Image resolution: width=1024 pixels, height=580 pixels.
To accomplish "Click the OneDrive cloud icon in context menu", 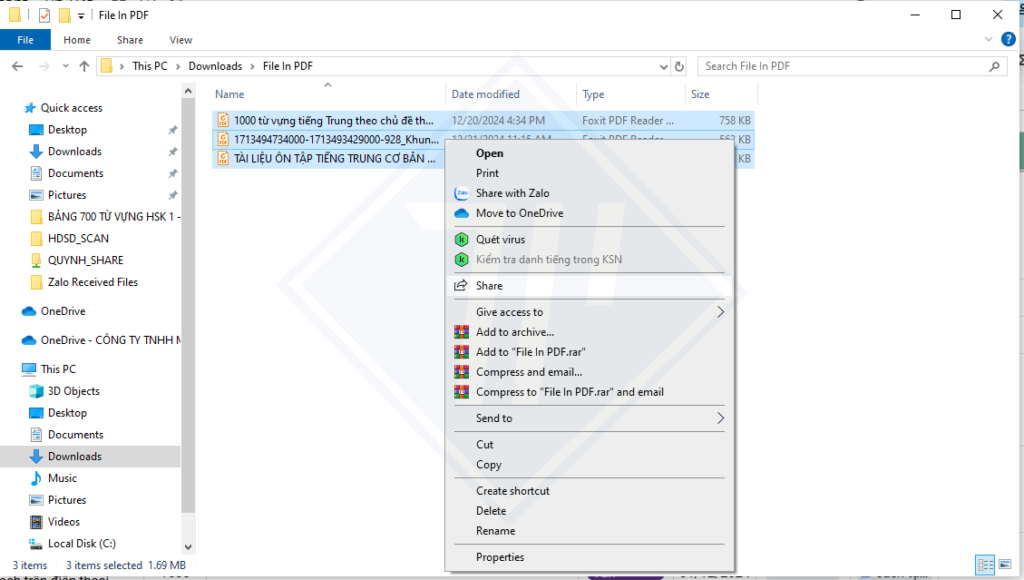I will (461, 213).
